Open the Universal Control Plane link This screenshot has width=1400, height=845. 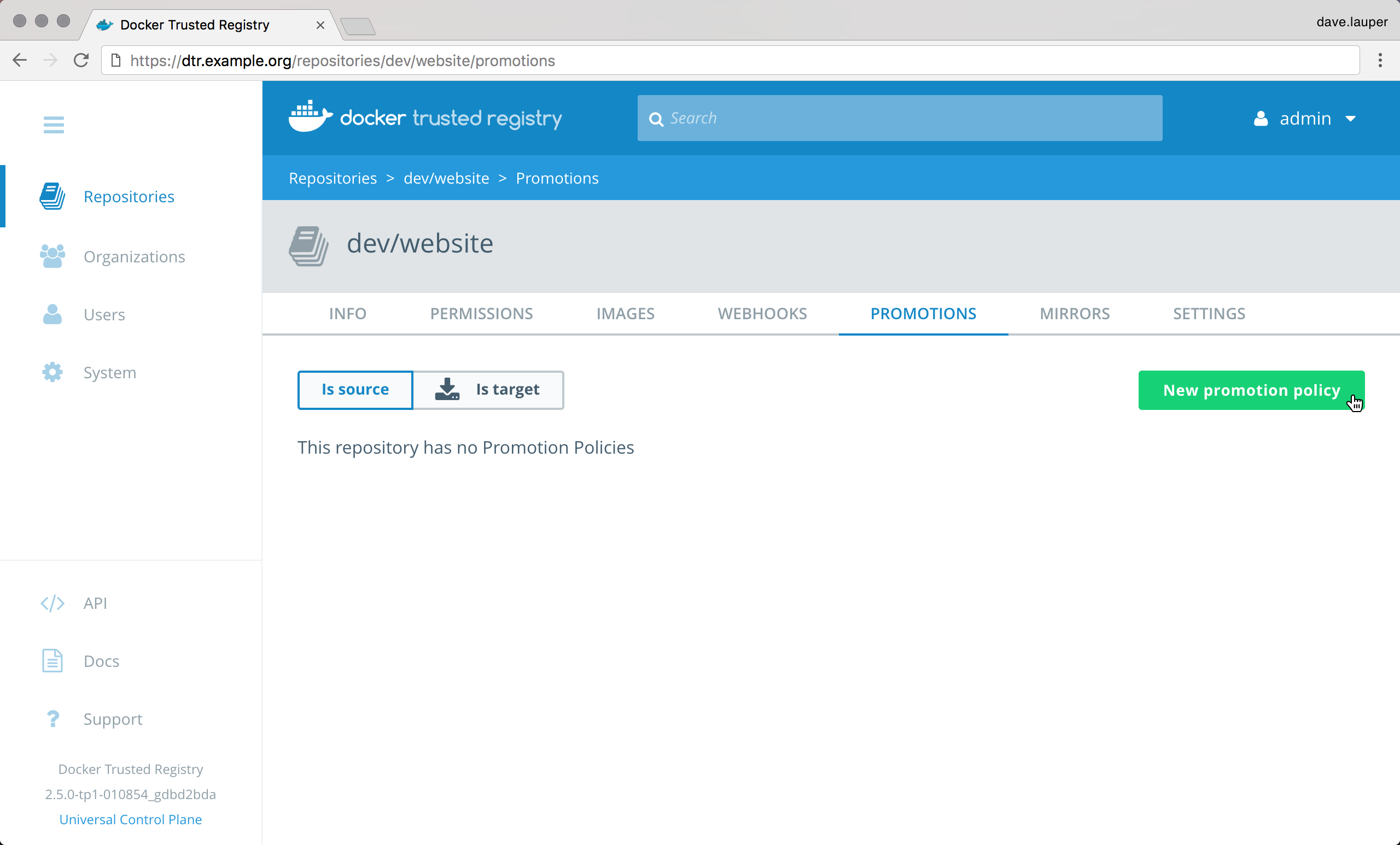[x=130, y=819]
